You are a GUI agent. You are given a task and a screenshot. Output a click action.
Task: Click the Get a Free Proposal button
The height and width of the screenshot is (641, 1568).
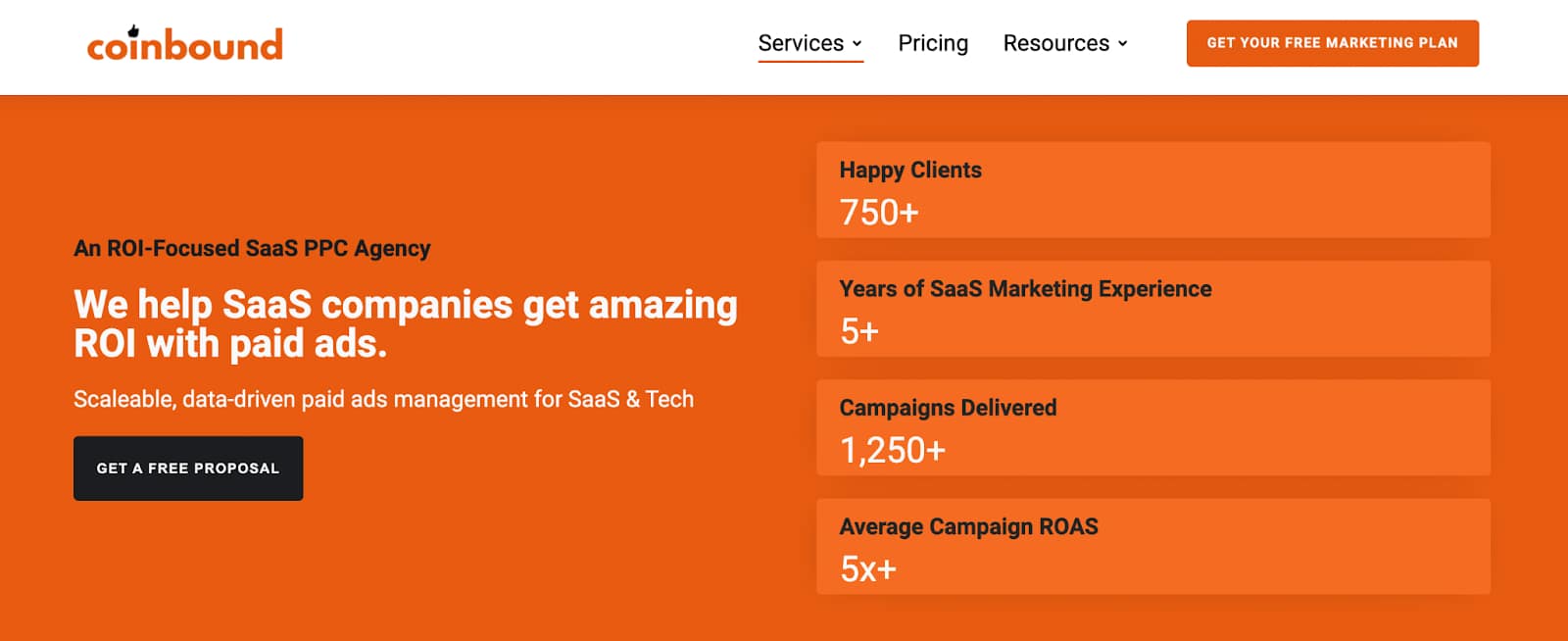pyautogui.click(x=188, y=468)
